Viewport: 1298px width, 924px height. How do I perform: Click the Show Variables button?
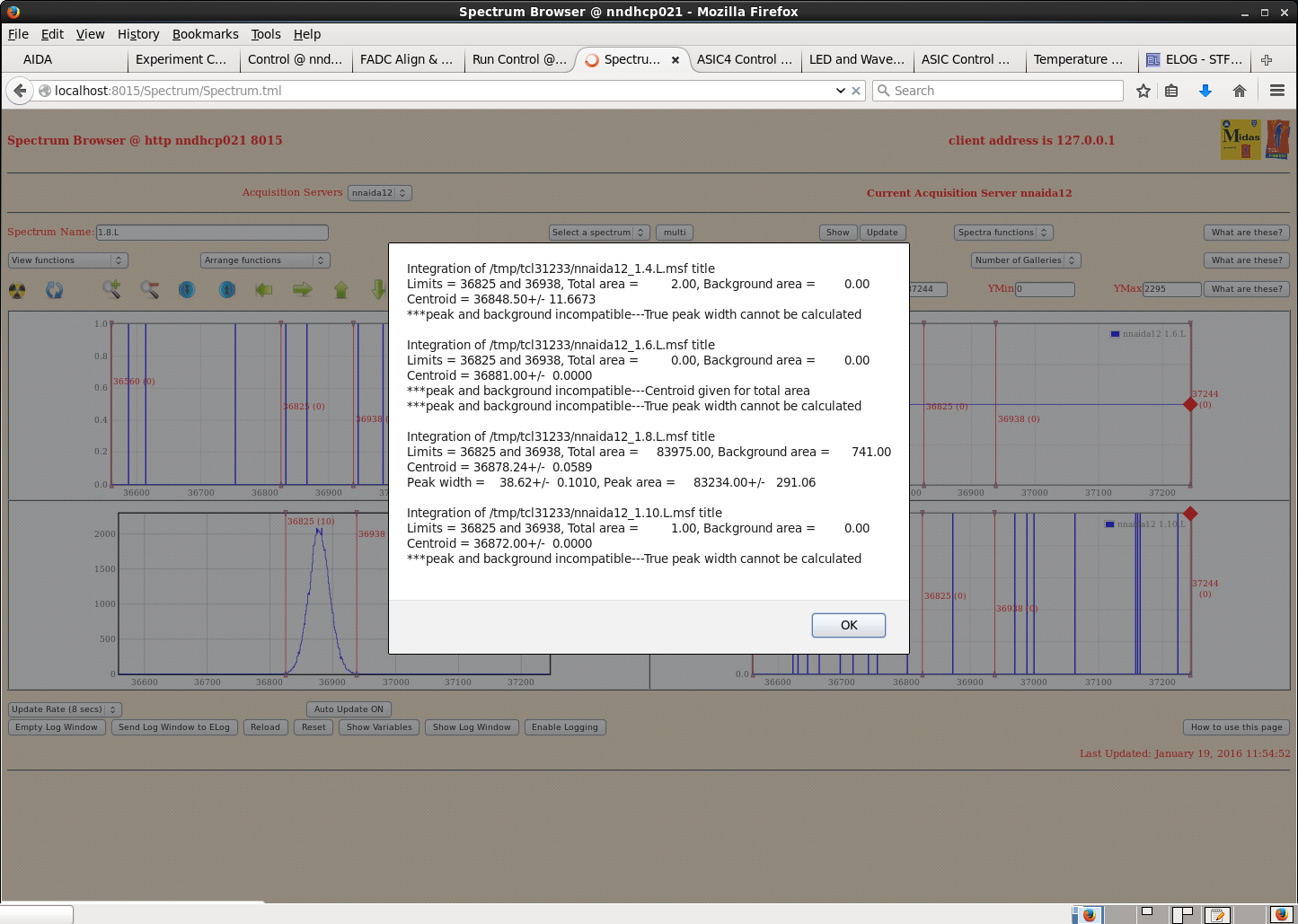click(379, 727)
